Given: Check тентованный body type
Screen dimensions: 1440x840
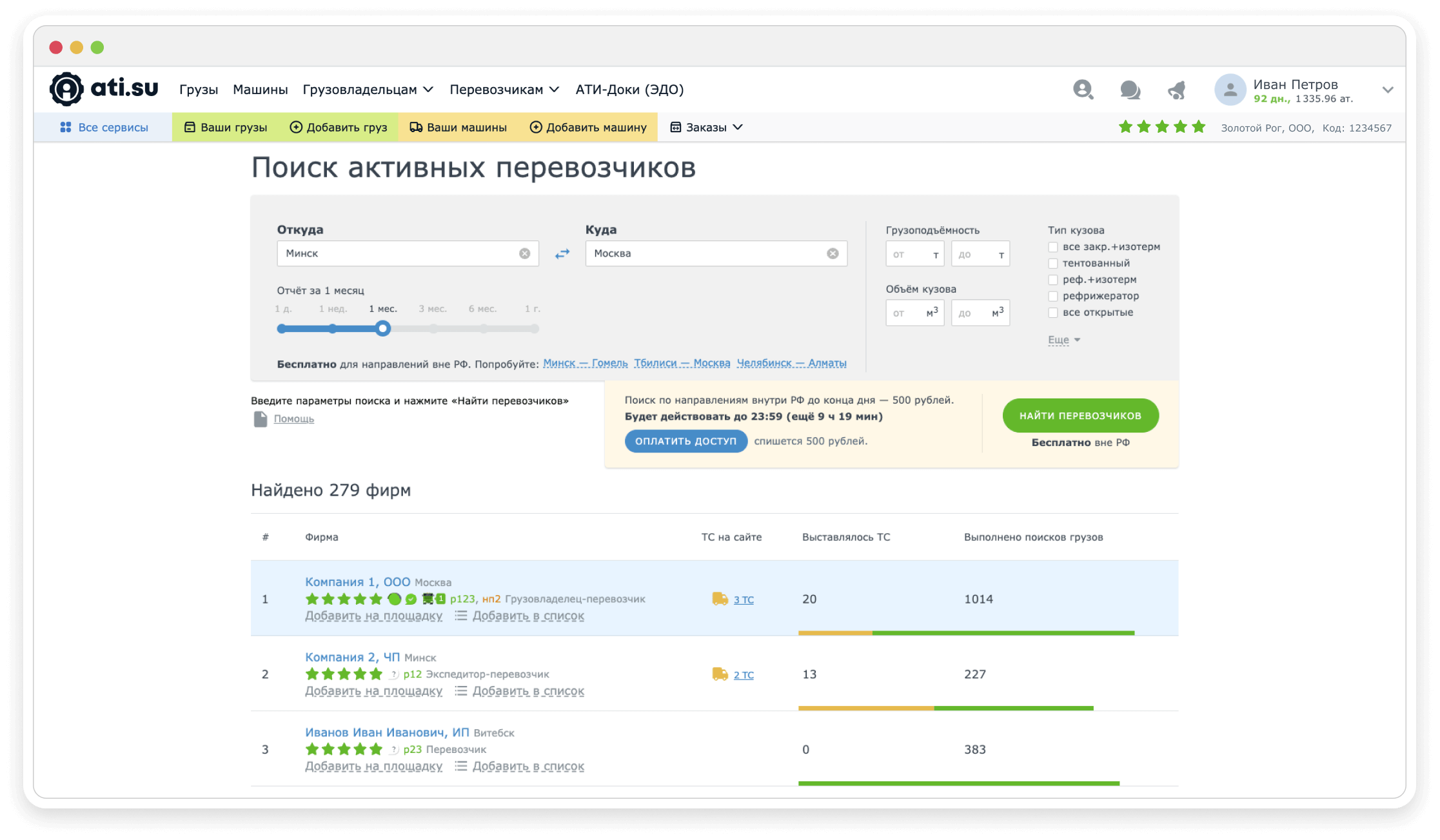Looking at the screenshot, I should point(1053,263).
